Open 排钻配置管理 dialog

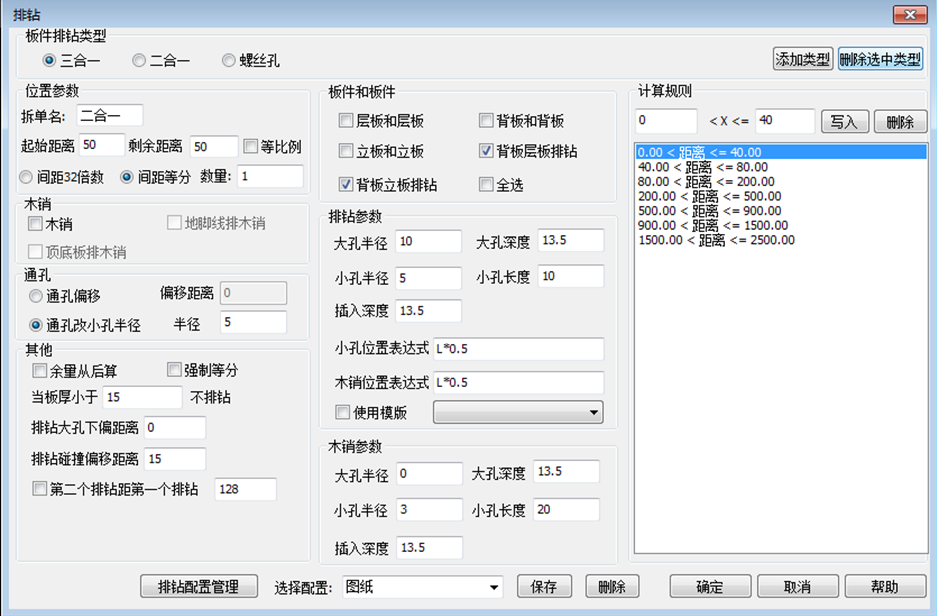(x=199, y=587)
